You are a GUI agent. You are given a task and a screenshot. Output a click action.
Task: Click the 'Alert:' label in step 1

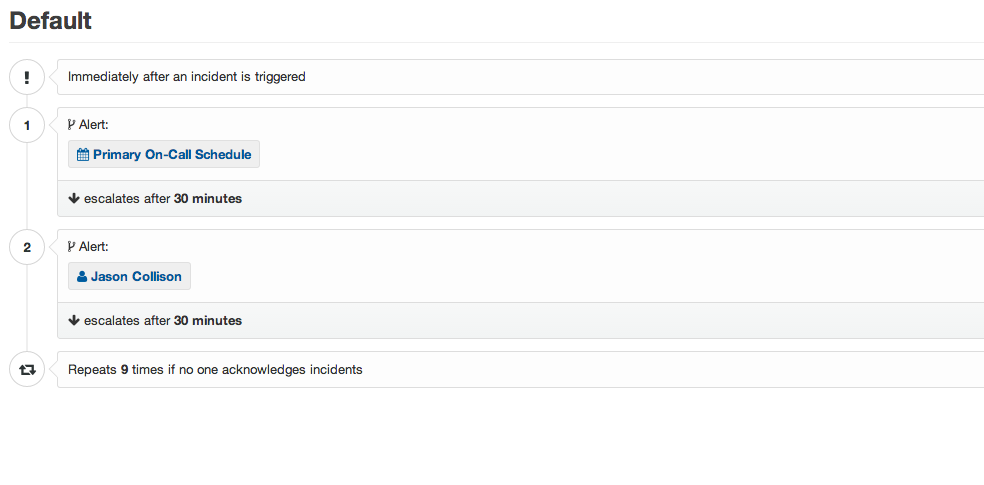tap(94, 125)
